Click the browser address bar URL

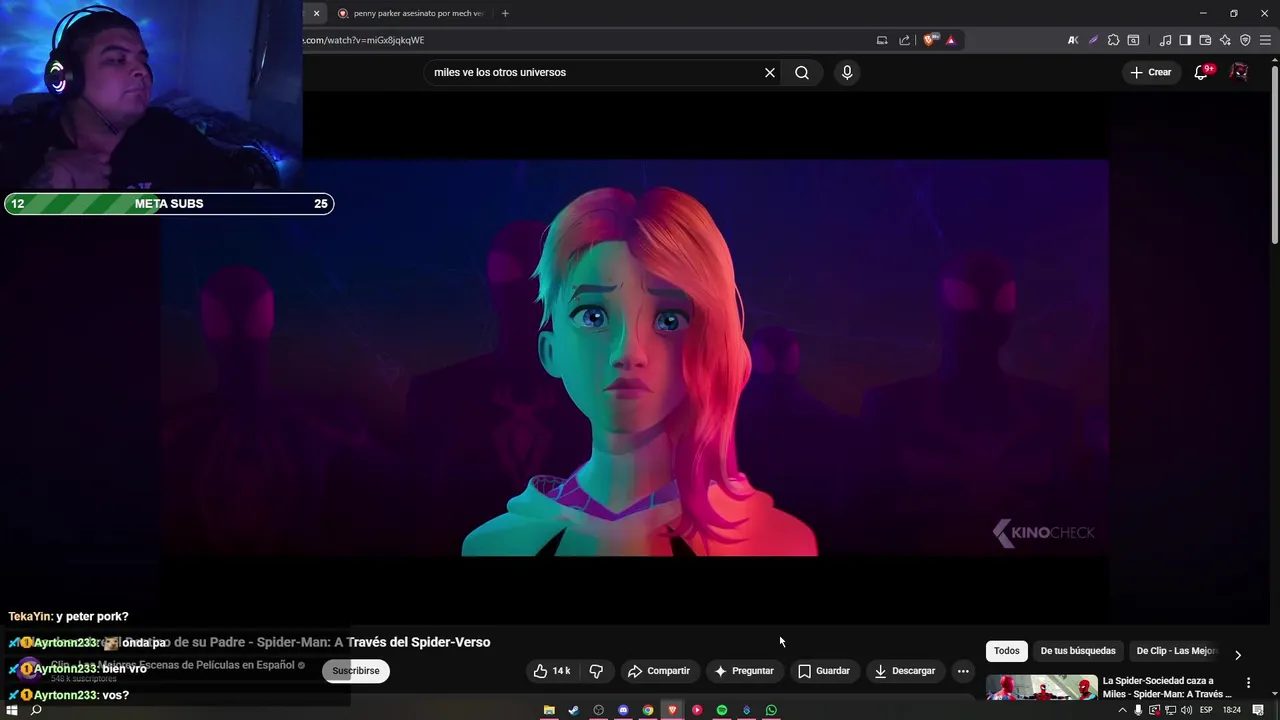coord(364,40)
